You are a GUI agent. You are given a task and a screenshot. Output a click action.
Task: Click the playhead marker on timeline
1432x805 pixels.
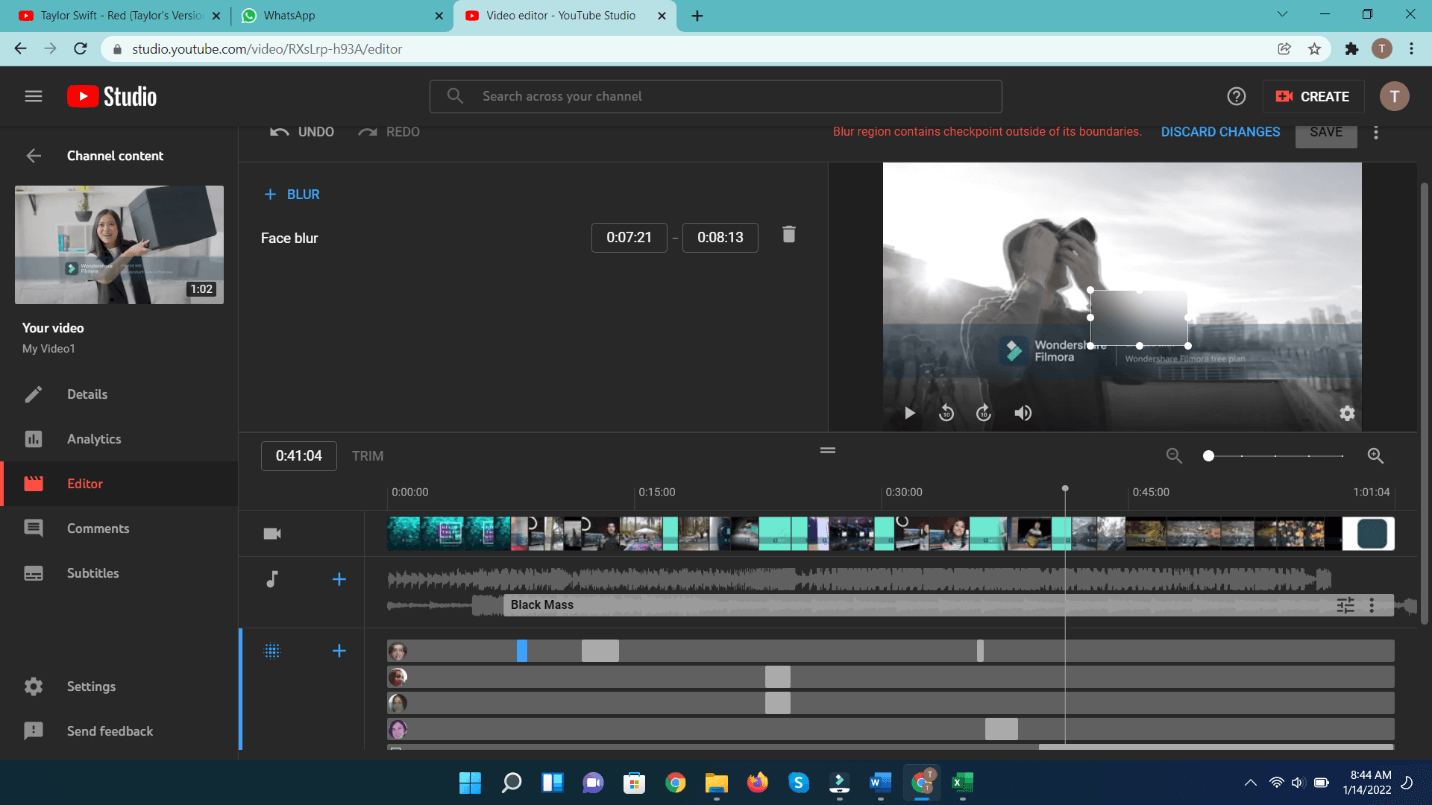pyautogui.click(x=1065, y=488)
